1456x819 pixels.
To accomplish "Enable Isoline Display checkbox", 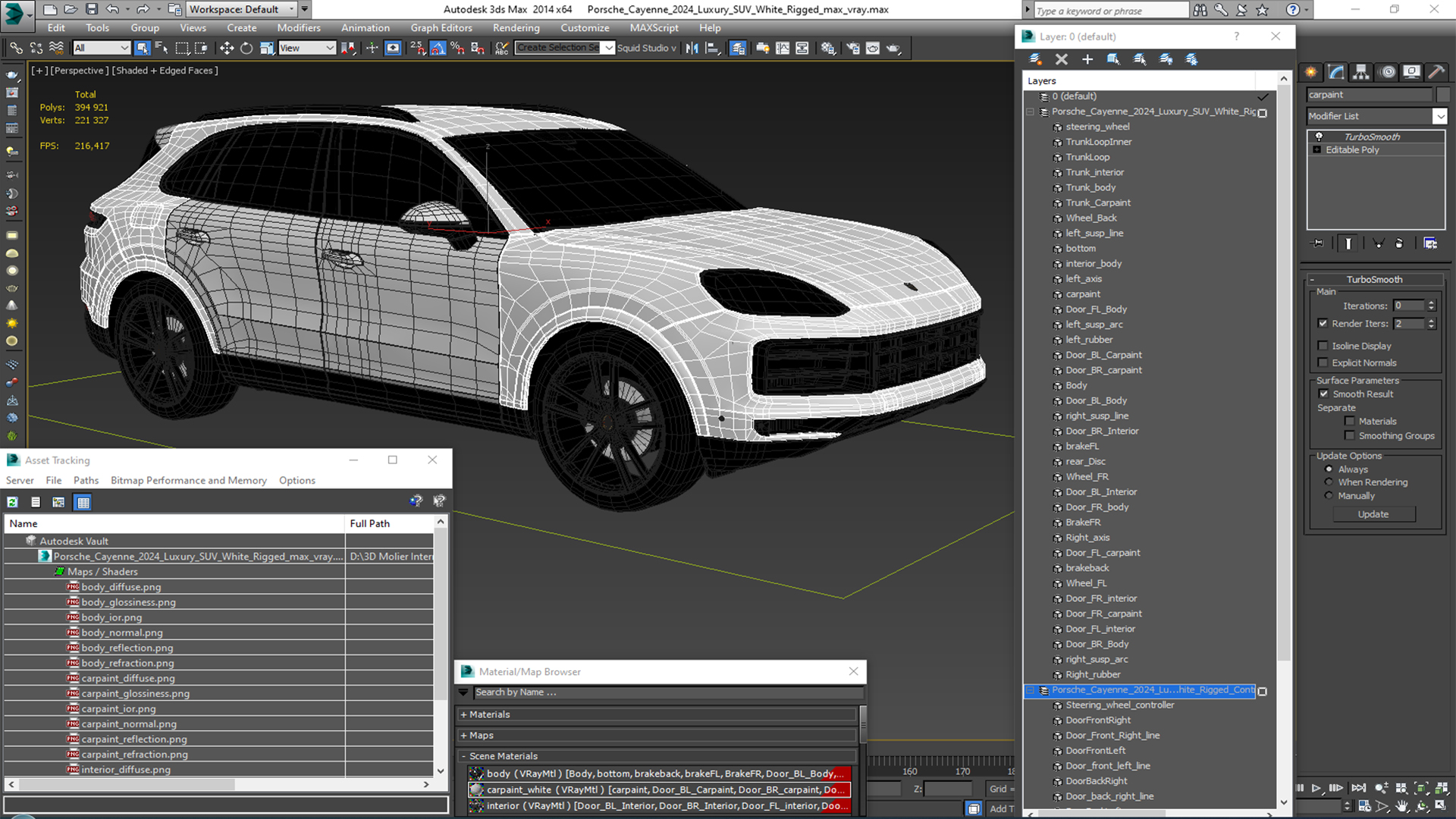I will (1323, 346).
